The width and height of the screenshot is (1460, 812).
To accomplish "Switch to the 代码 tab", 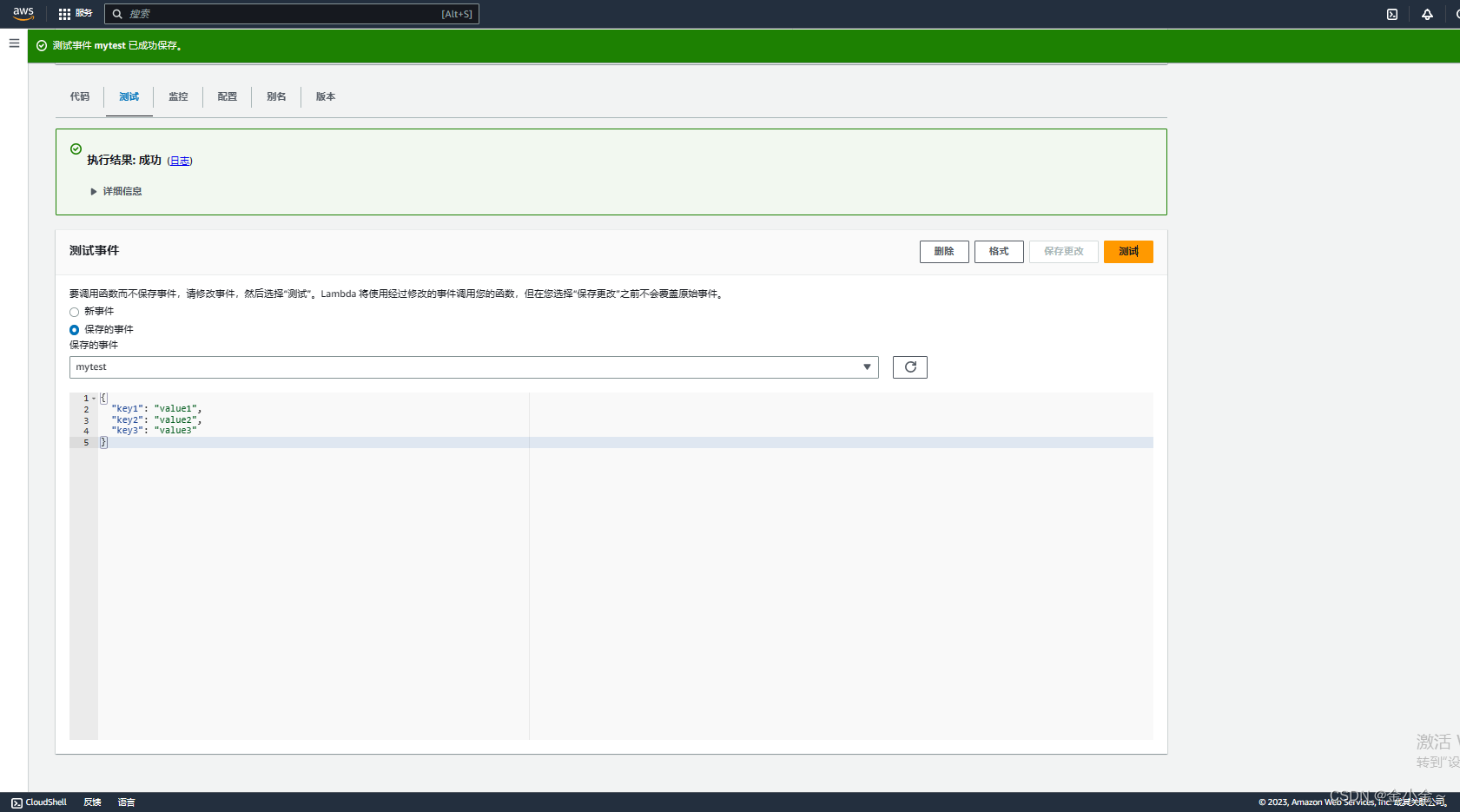I will (x=80, y=96).
